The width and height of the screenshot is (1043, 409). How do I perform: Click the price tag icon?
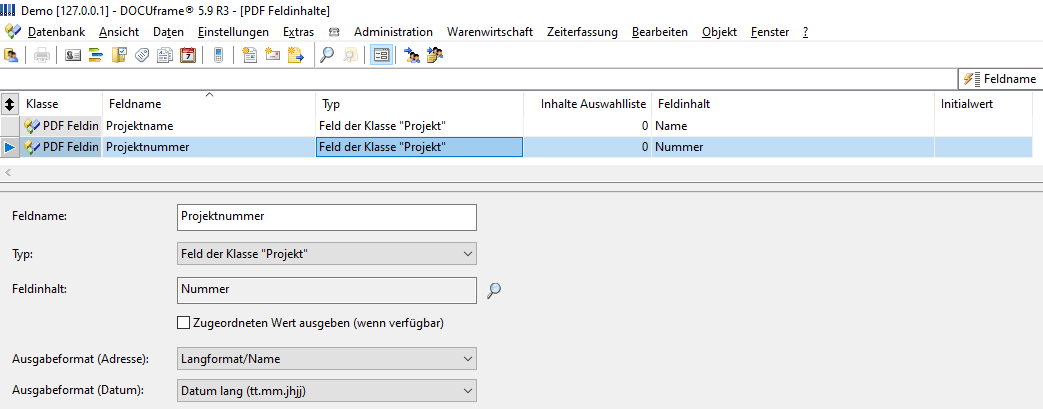(142, 55)
